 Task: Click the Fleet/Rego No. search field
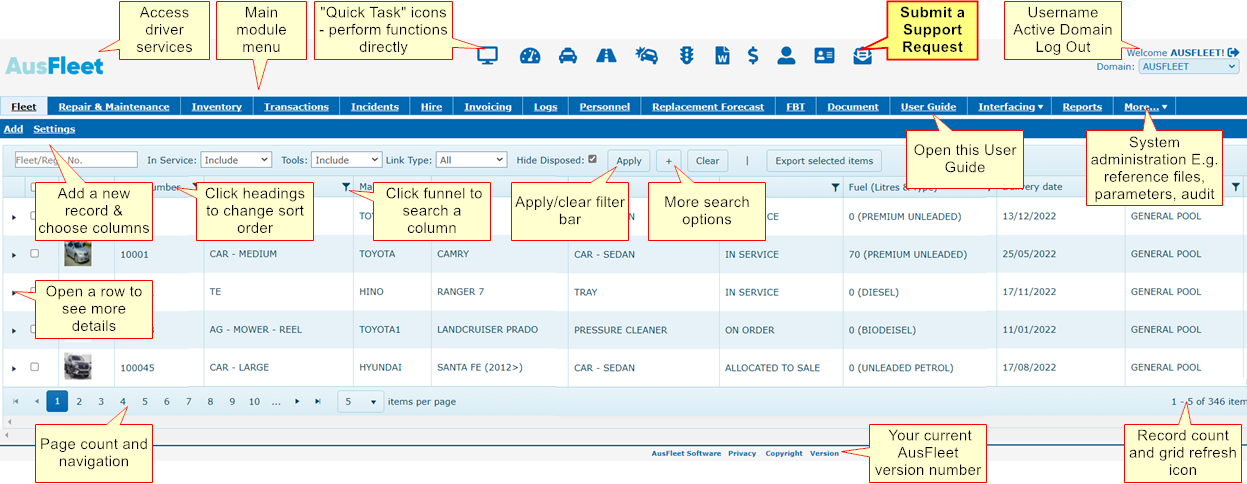tap(76, 160)
